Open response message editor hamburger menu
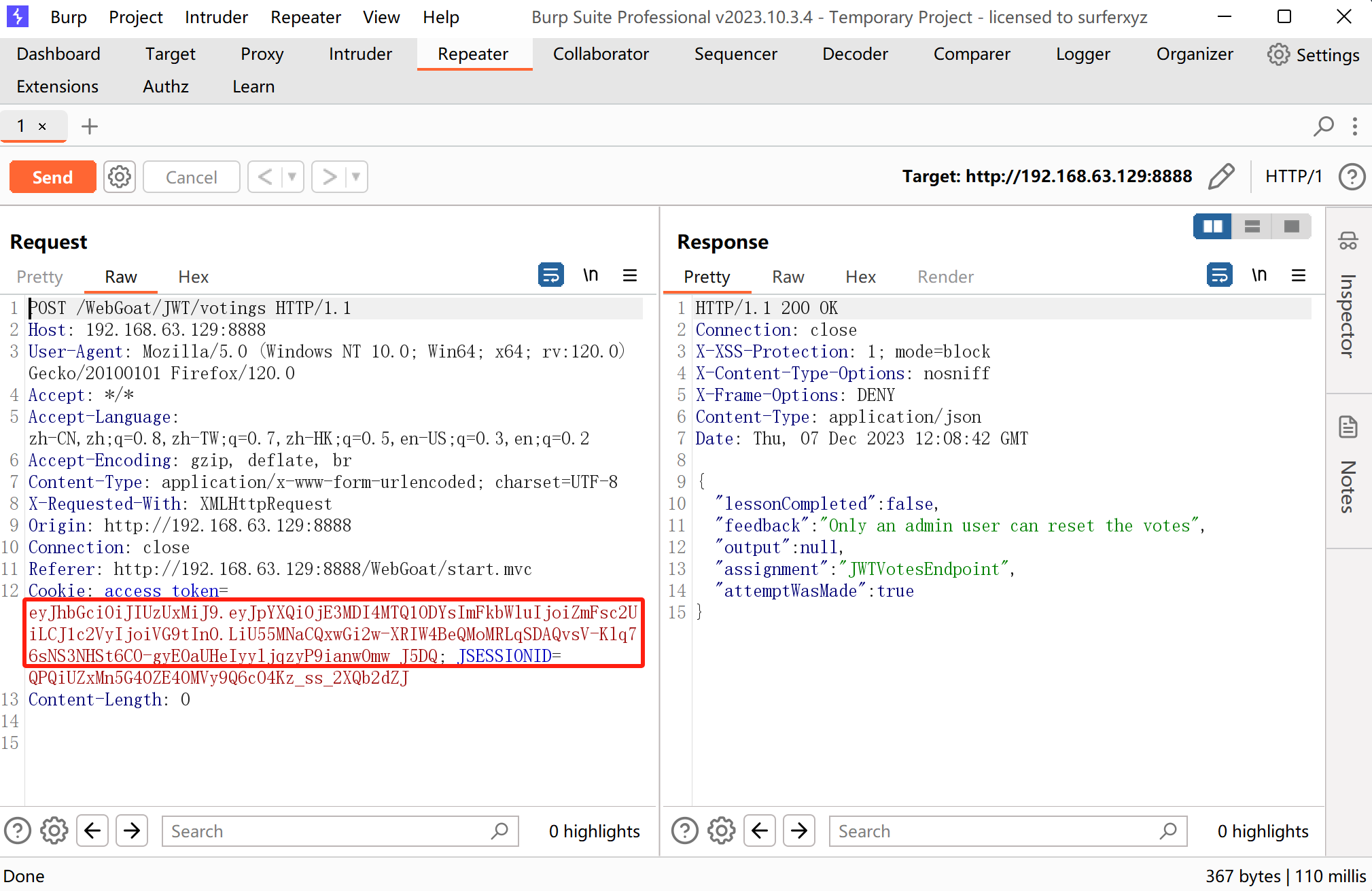 [1299, 275]
